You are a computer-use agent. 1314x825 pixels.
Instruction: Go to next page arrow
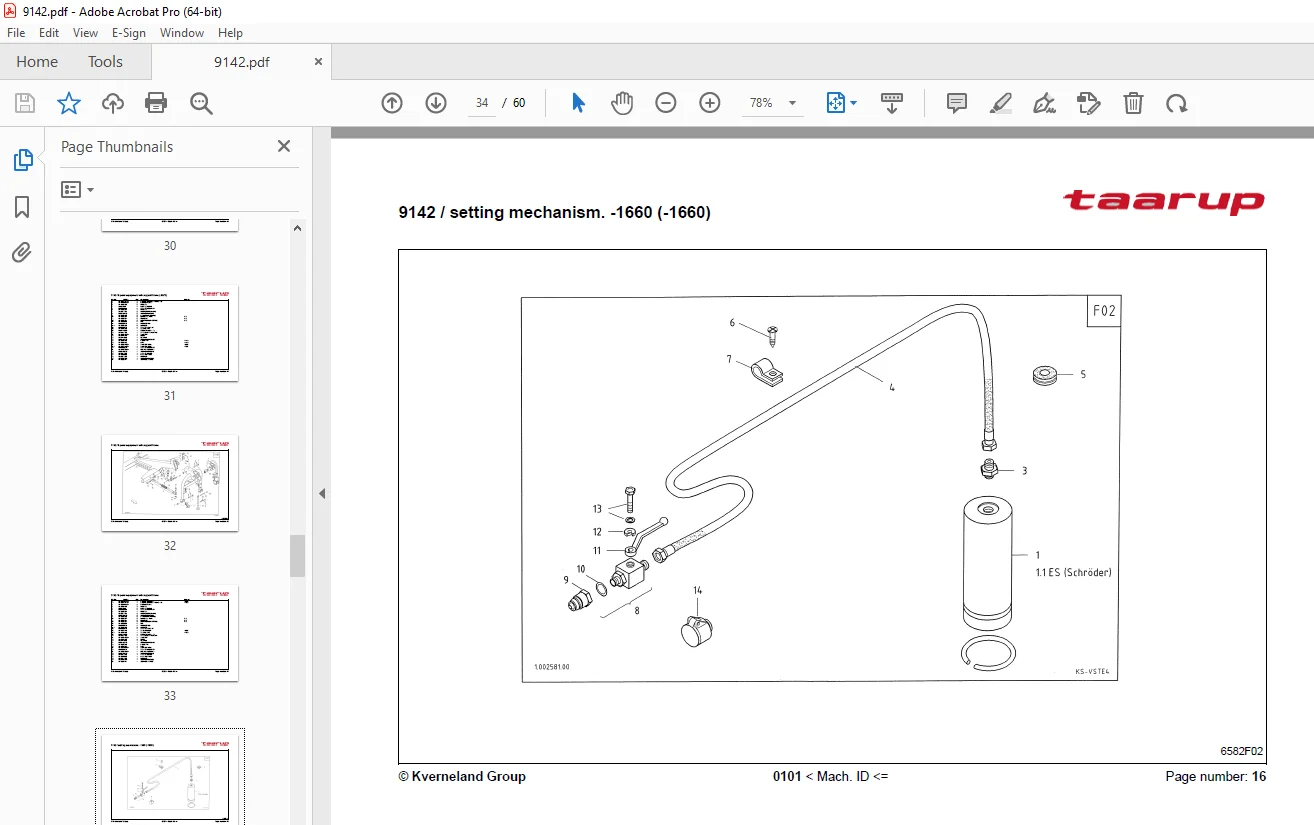(436, 103)
